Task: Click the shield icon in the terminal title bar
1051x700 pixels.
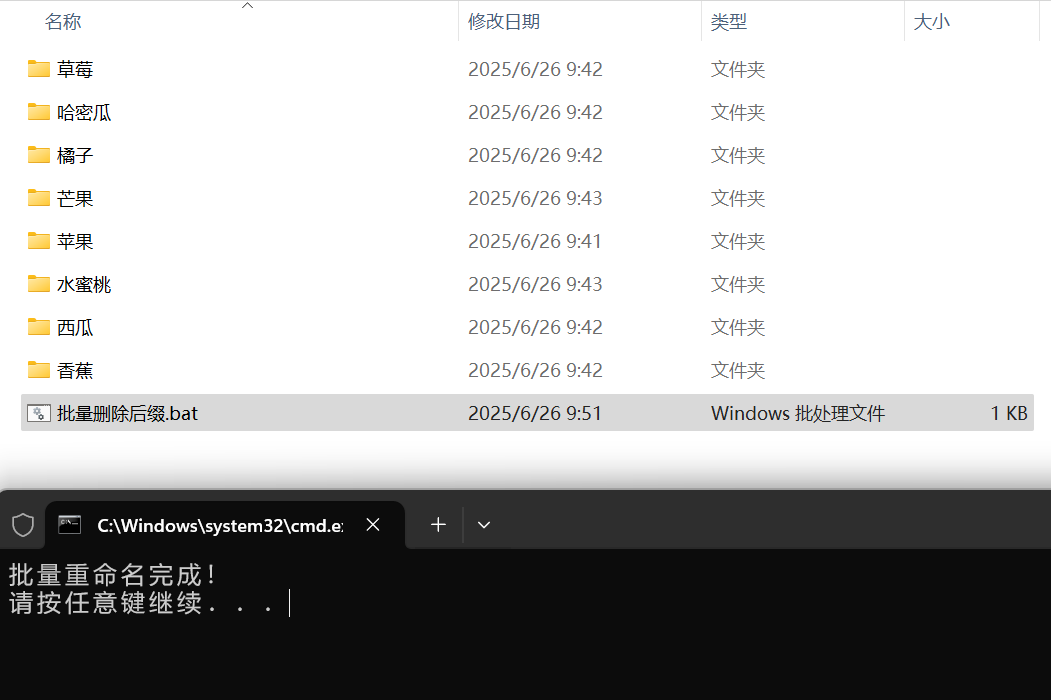Action: pyautogui.click(x=23, y=525)
